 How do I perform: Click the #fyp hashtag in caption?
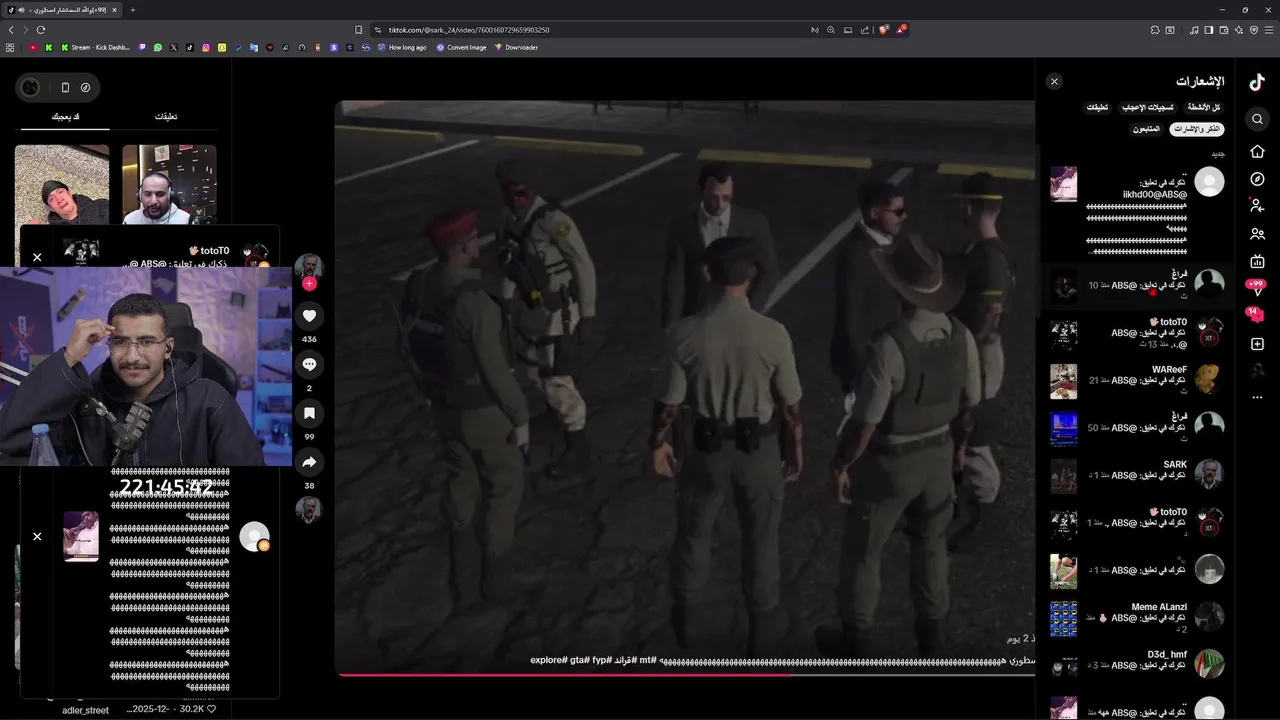pos(601,660)
